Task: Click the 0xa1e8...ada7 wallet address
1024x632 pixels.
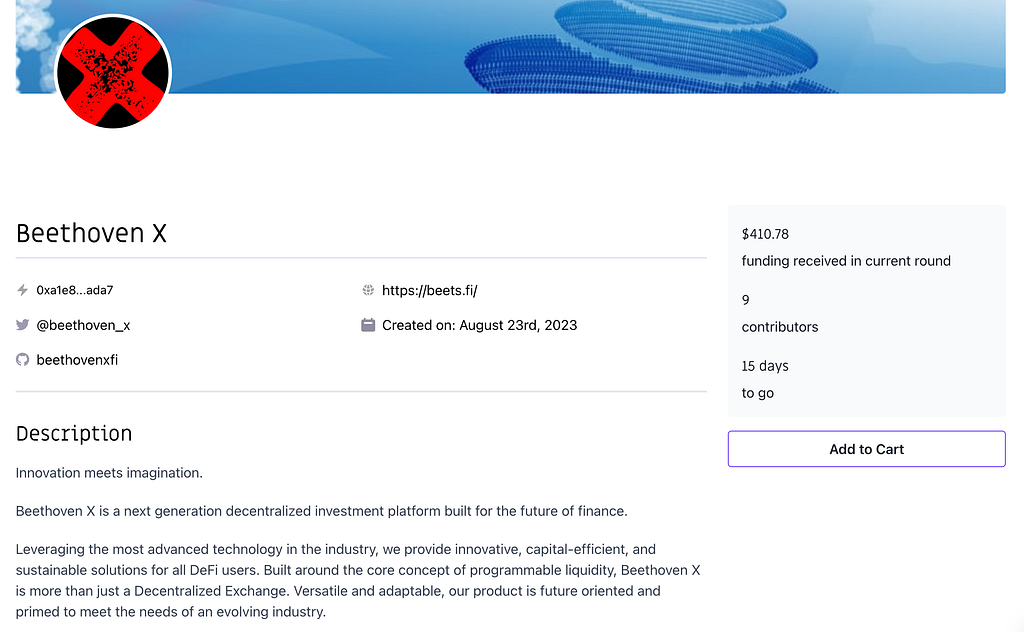Action: click(x=74, y=290)
